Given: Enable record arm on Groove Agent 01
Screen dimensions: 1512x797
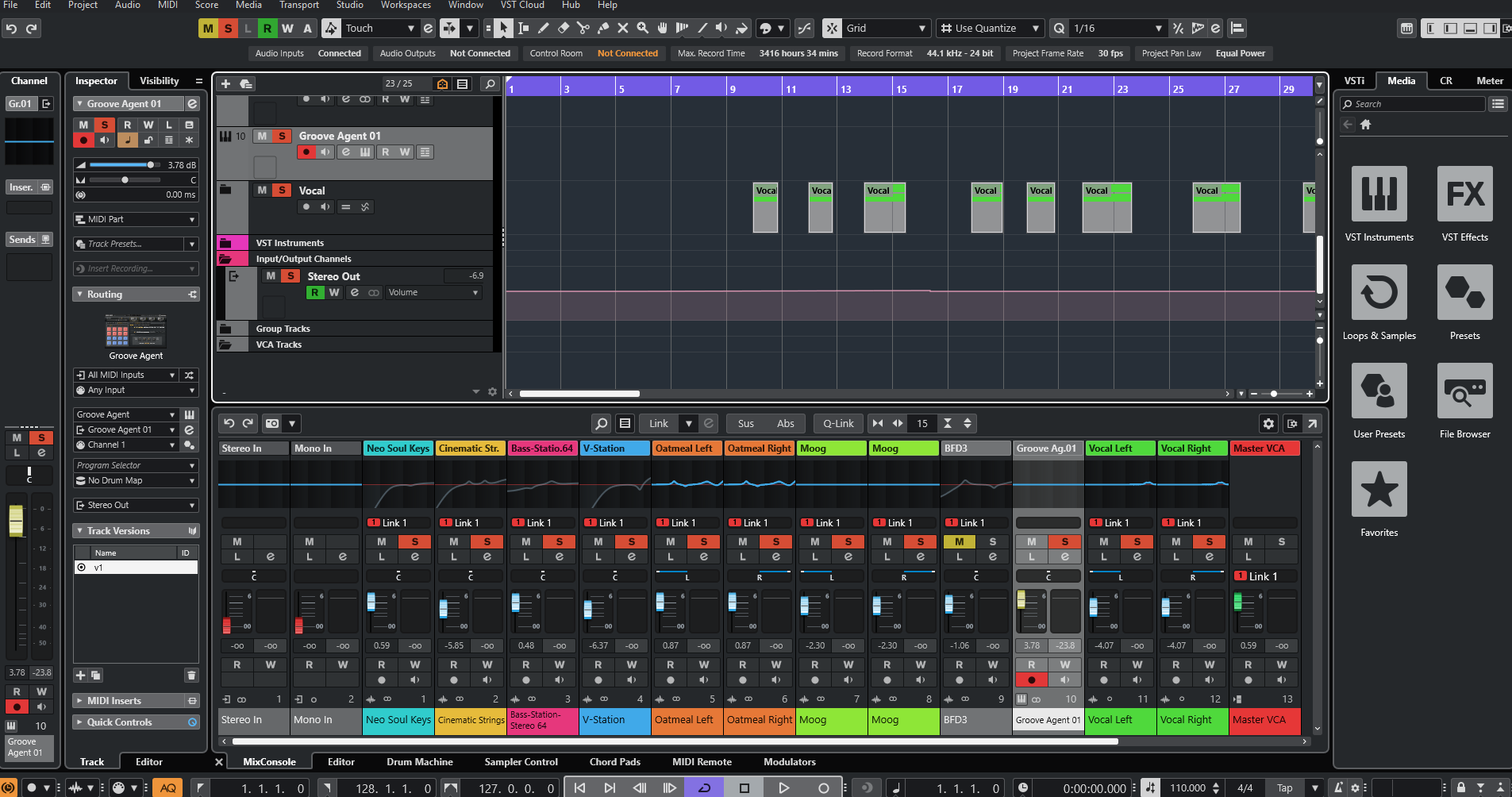Looking at the screenshot, I should (x=306, y=152).
